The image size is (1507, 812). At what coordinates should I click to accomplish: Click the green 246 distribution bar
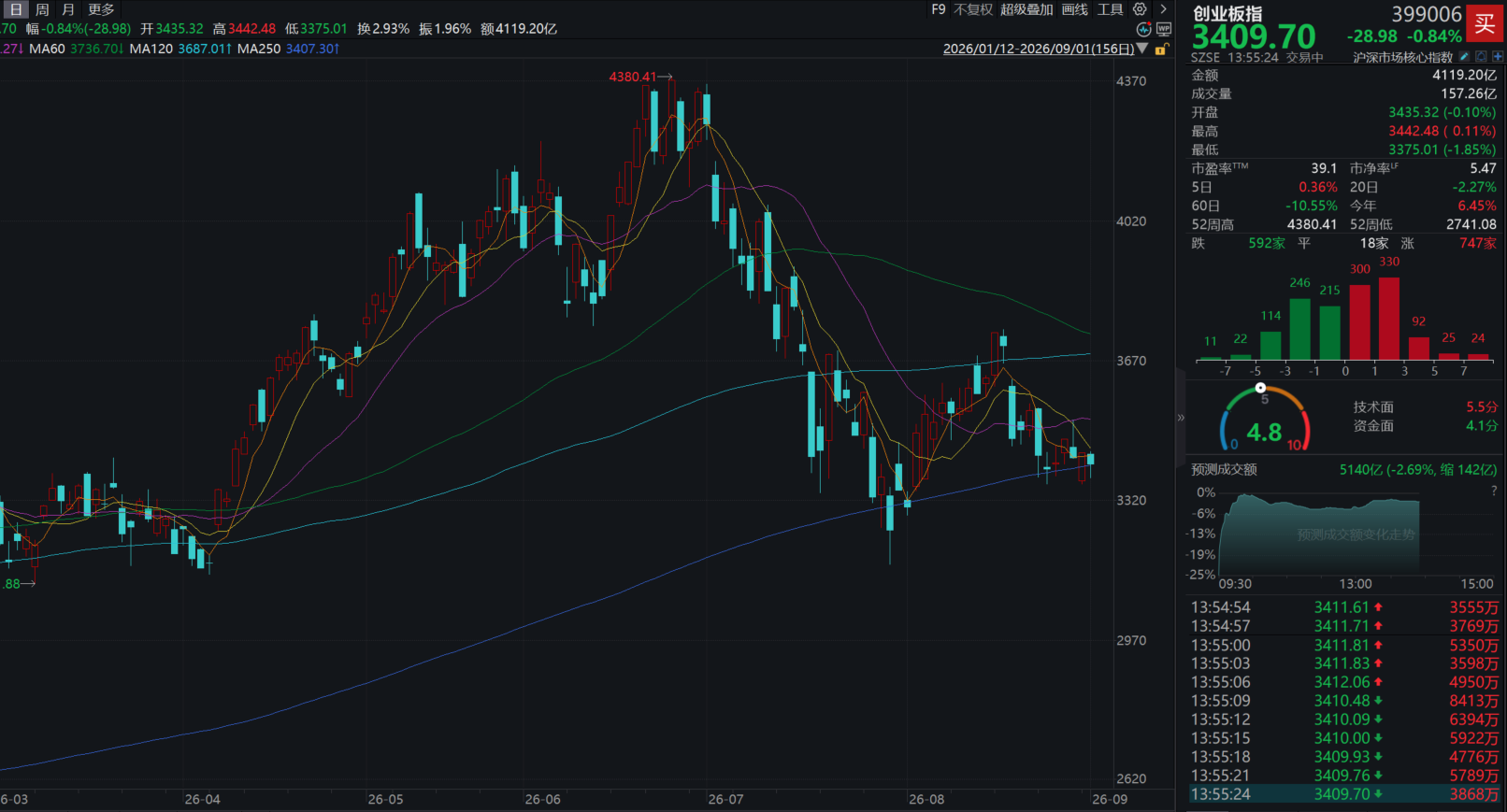click(1299, 329)
